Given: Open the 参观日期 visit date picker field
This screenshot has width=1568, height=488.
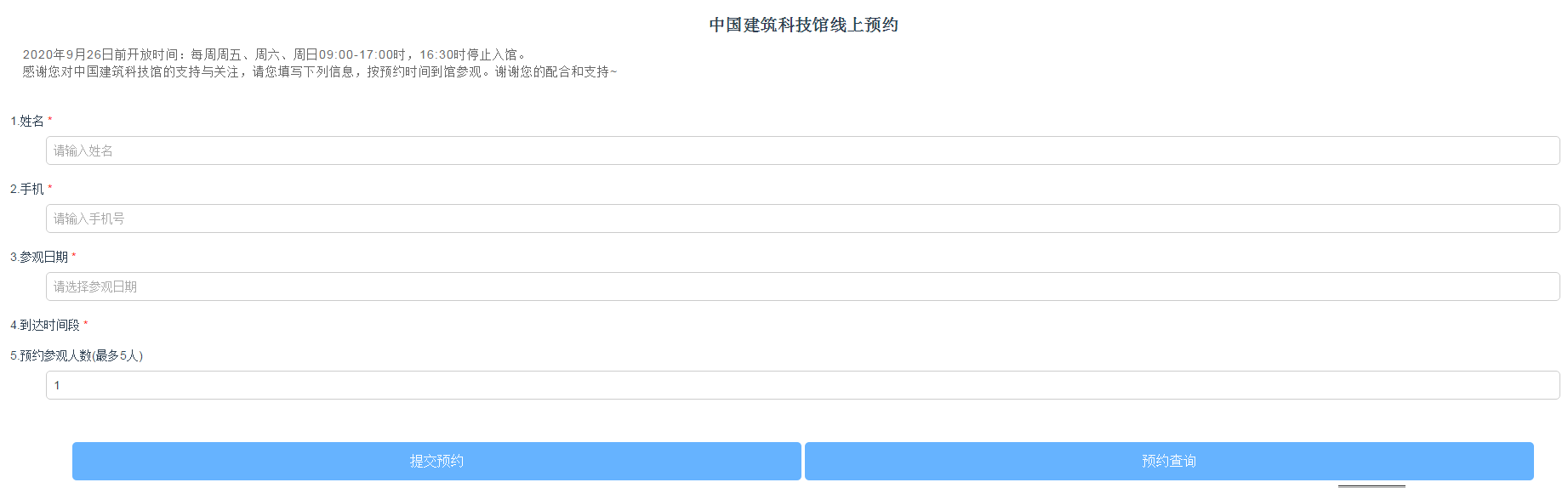Looking at the screenshot, I should 802,287.
